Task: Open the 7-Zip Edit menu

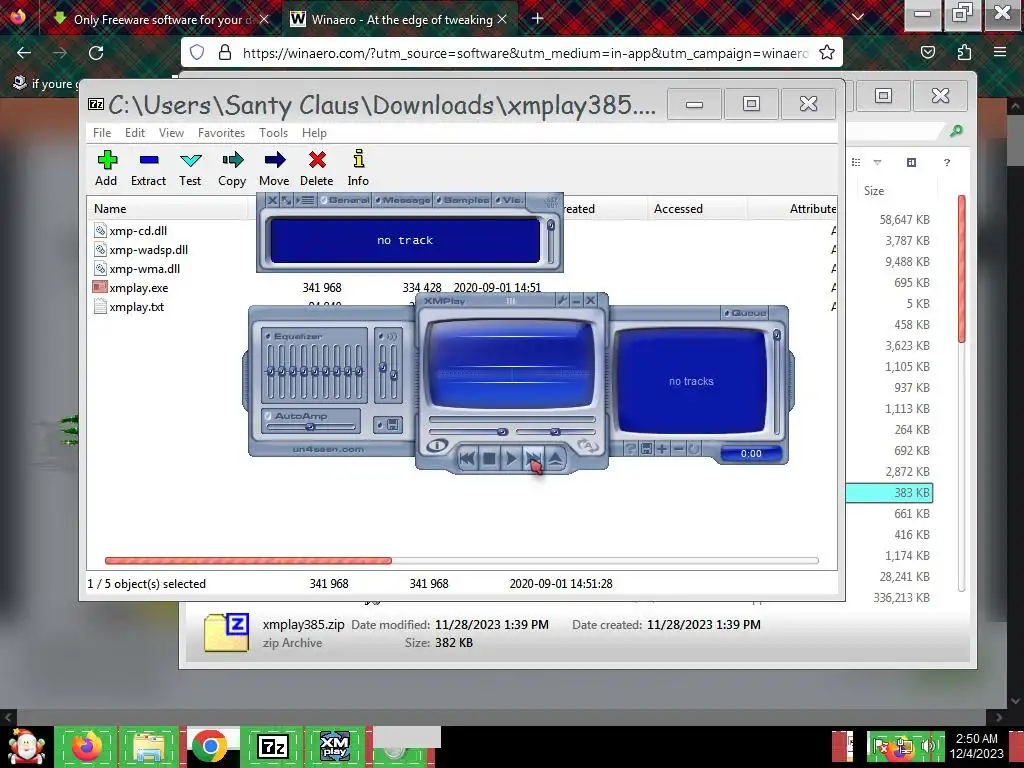Action: [135, 133]
